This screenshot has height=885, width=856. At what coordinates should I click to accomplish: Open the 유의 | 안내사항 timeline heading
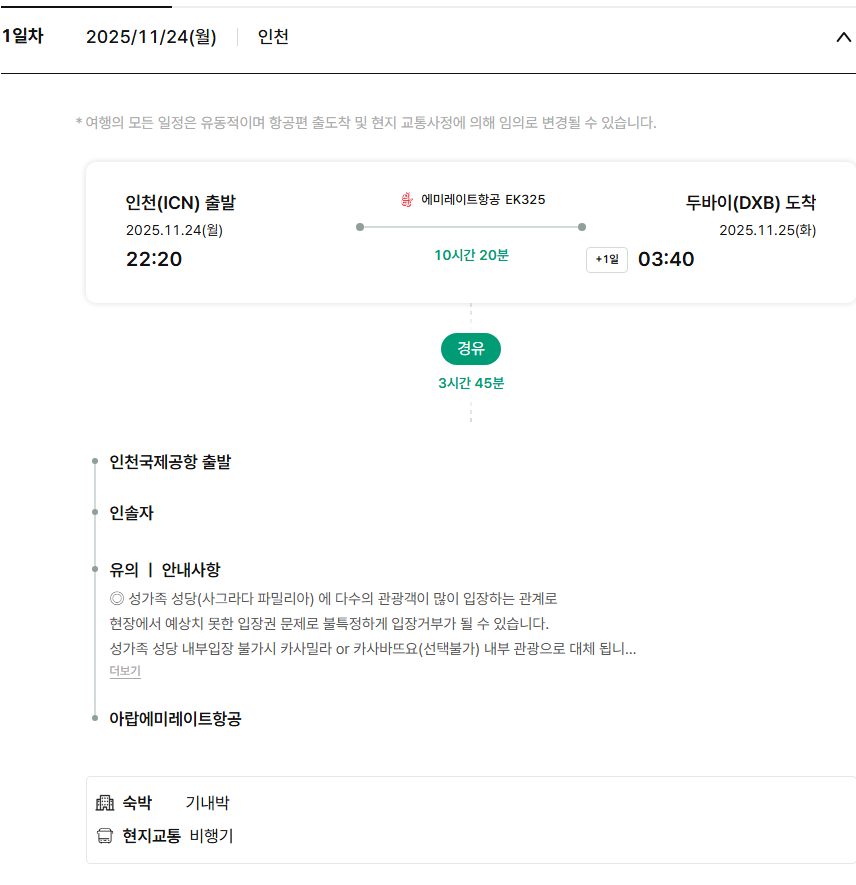point(164,570)
